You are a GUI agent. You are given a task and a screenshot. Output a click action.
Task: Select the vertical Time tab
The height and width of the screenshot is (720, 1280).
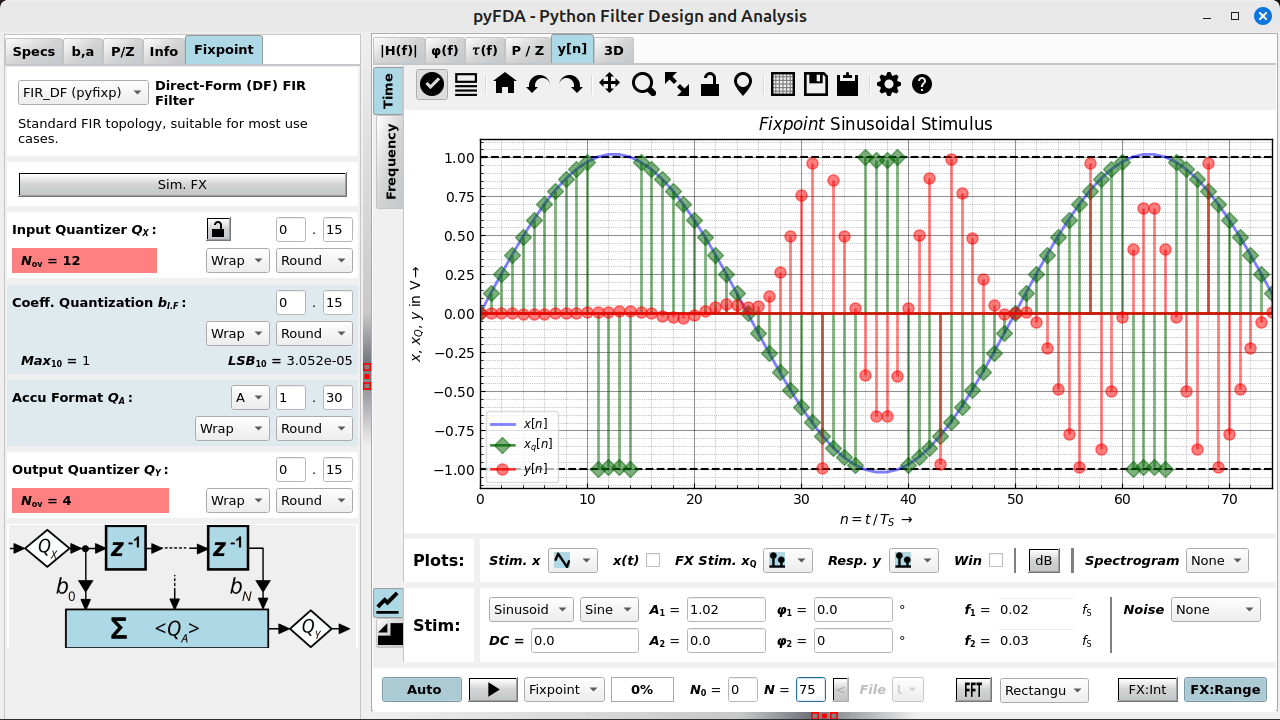tap(388, 91)
